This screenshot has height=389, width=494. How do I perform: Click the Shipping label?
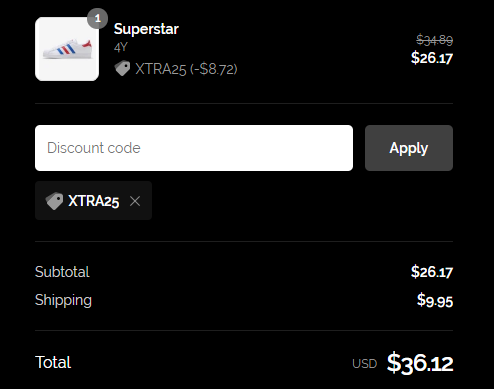(63, 300)
